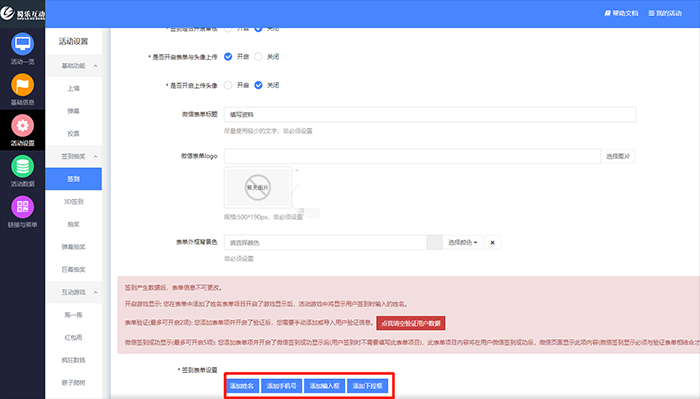
Task: Open the 巨幕抽奖 menu item
Action: point(74,269)
